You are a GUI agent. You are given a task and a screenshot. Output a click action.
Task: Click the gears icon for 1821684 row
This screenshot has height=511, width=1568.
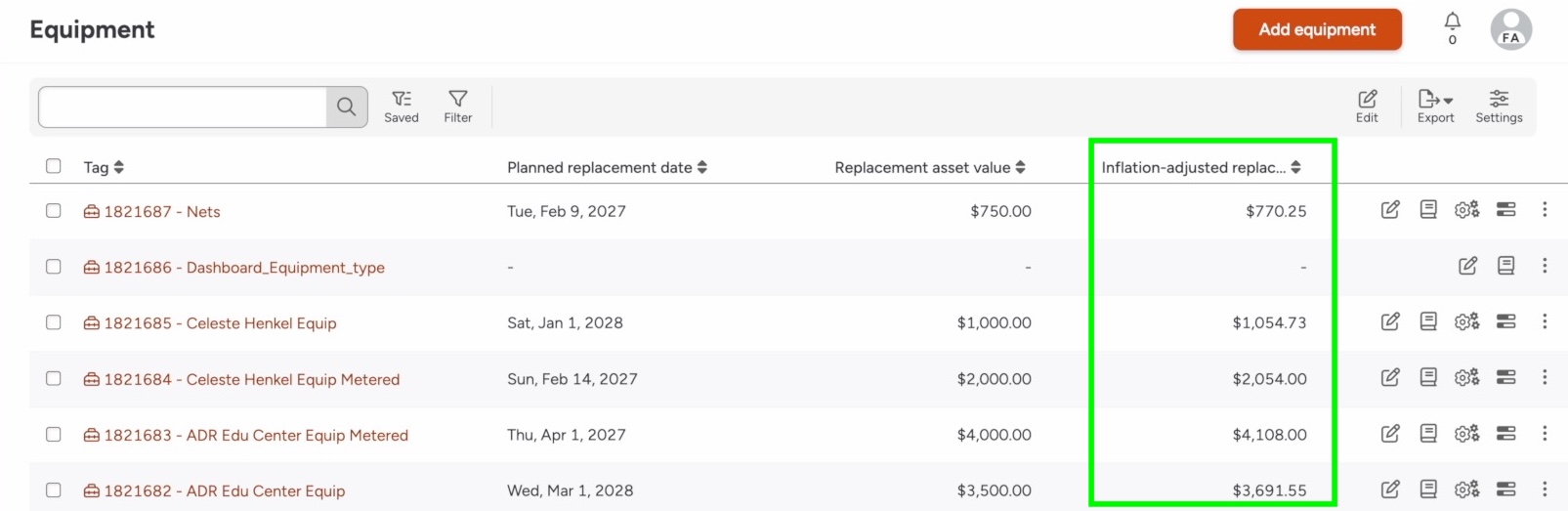pyautogui.click(x=1465, y=378)
